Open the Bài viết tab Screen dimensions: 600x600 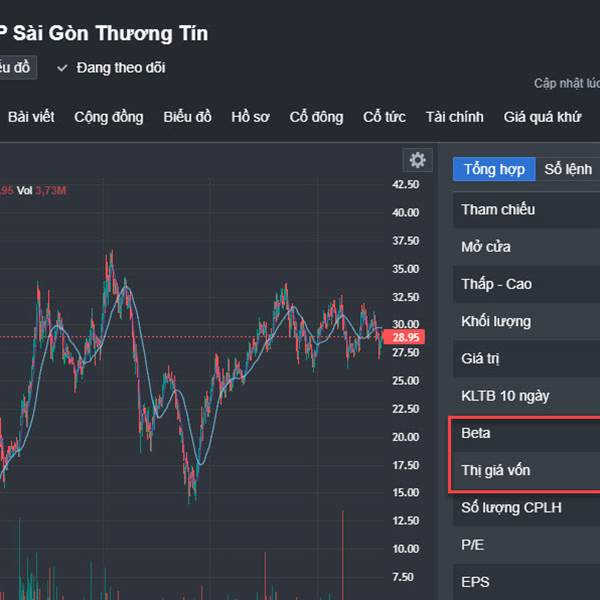(x=31, y=117)
